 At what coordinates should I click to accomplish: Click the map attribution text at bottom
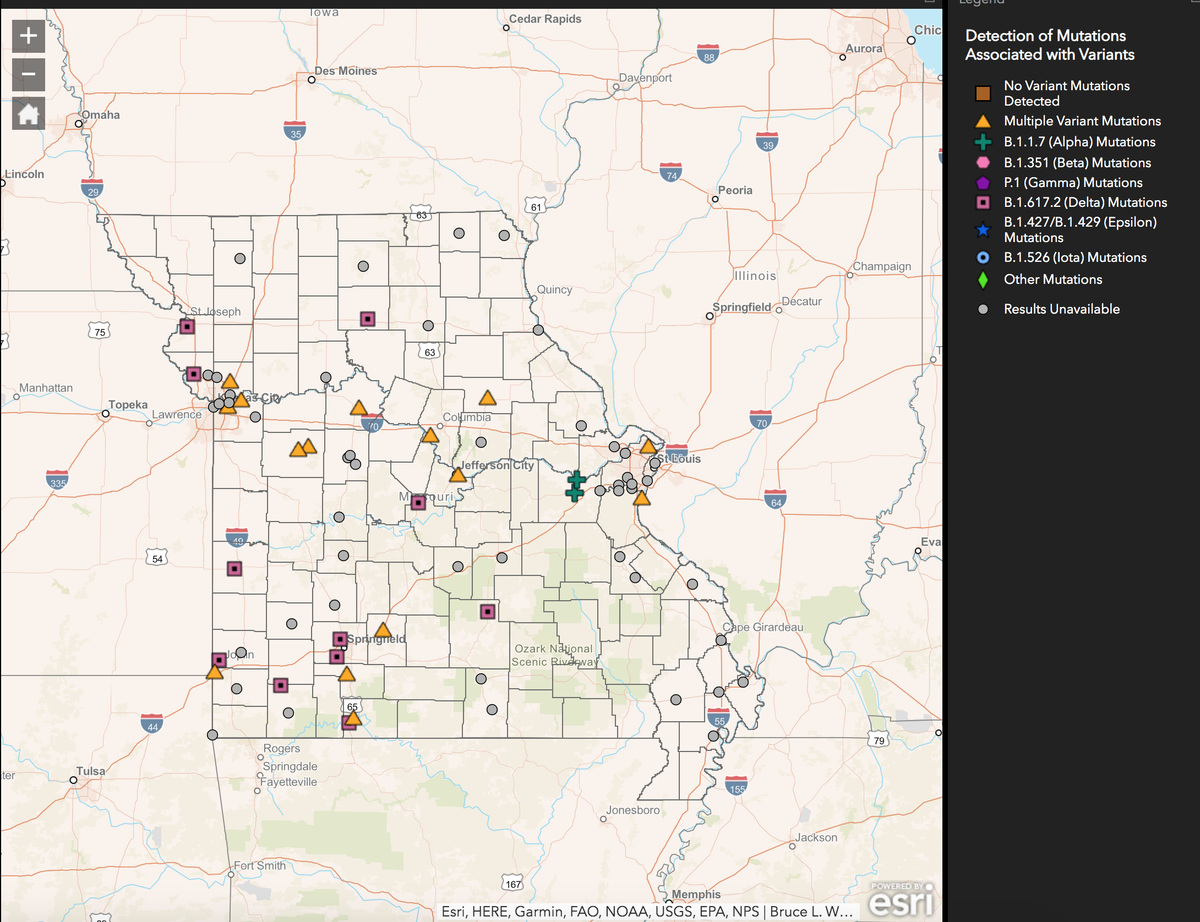pyautogui.click(x=646, y=912)
